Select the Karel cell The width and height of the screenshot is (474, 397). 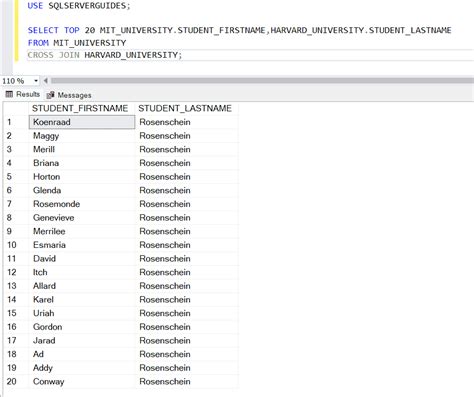[x=82, y=300]
